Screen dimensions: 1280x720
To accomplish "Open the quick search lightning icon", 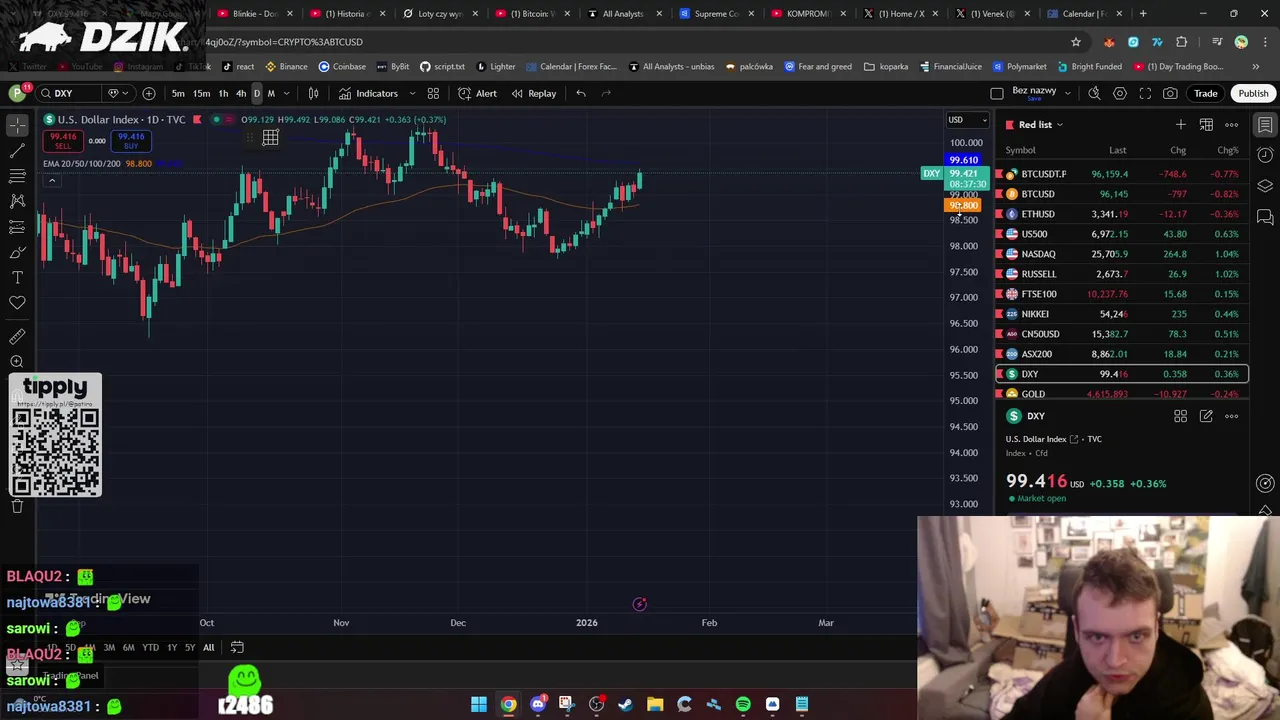I will [x=1094, y=93].
